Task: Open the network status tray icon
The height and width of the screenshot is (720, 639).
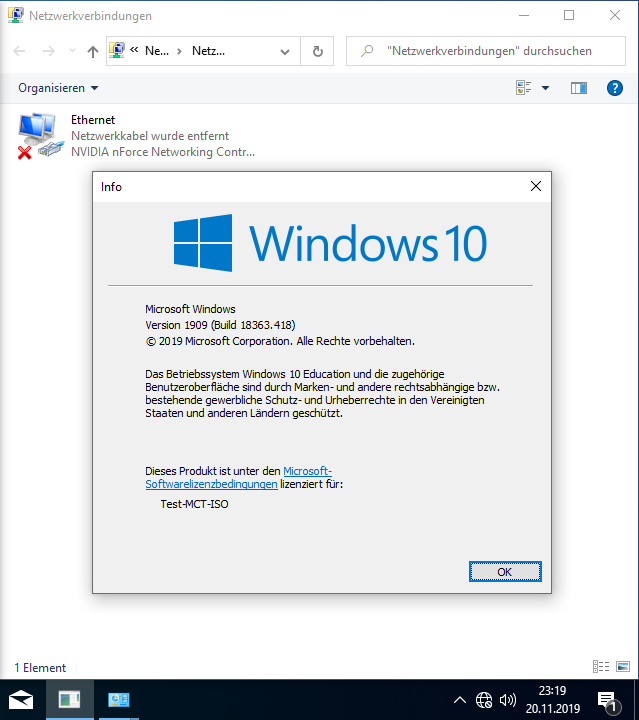Action: (x=483, y=700)
